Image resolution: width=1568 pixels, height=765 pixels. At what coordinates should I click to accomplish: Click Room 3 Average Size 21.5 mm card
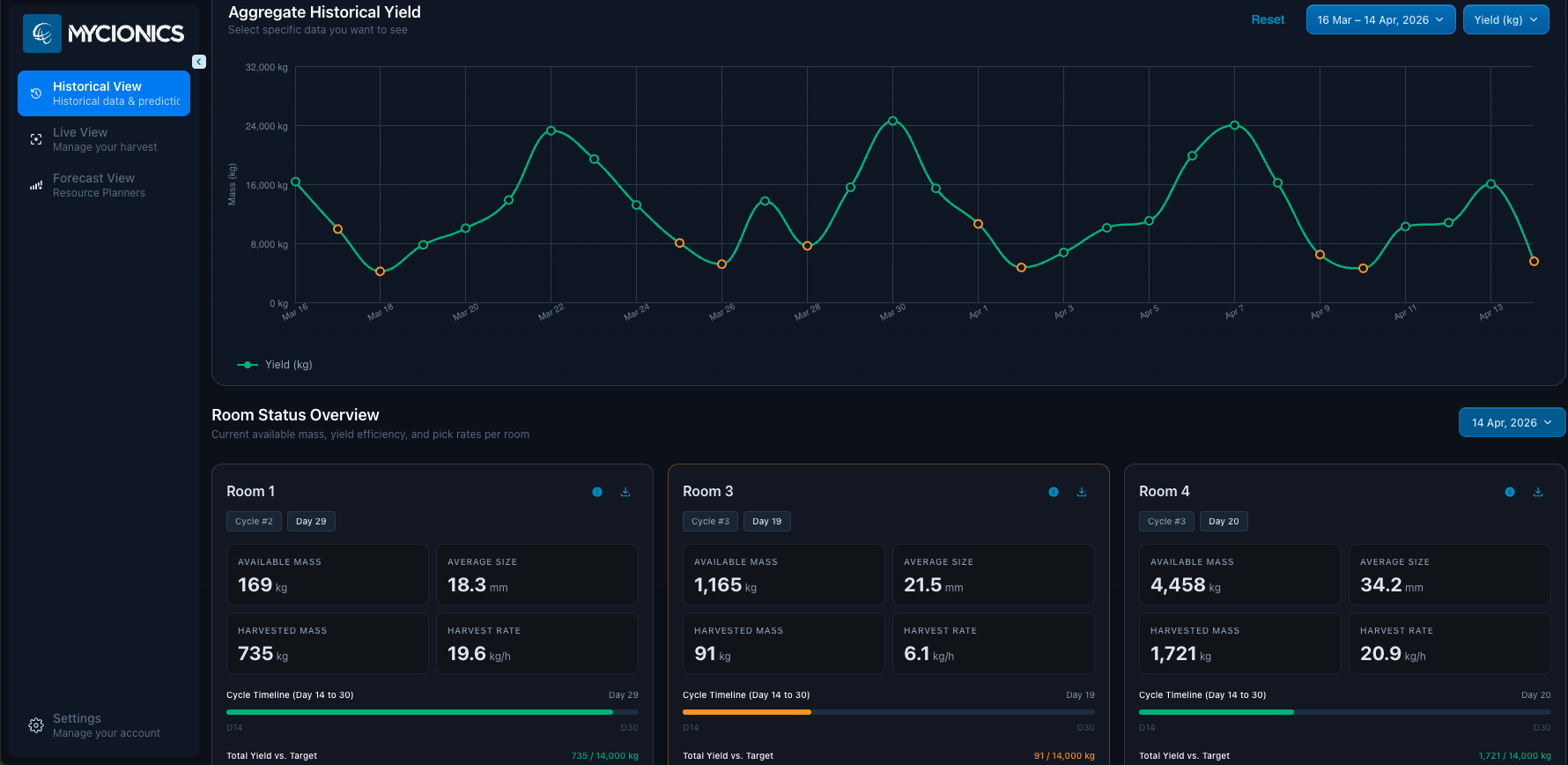click(994, 575)
